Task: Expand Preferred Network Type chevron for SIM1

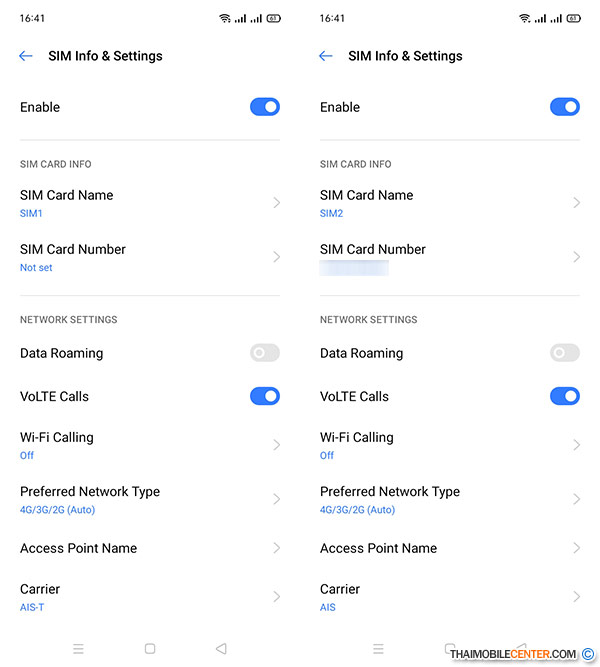Action: 277,499
